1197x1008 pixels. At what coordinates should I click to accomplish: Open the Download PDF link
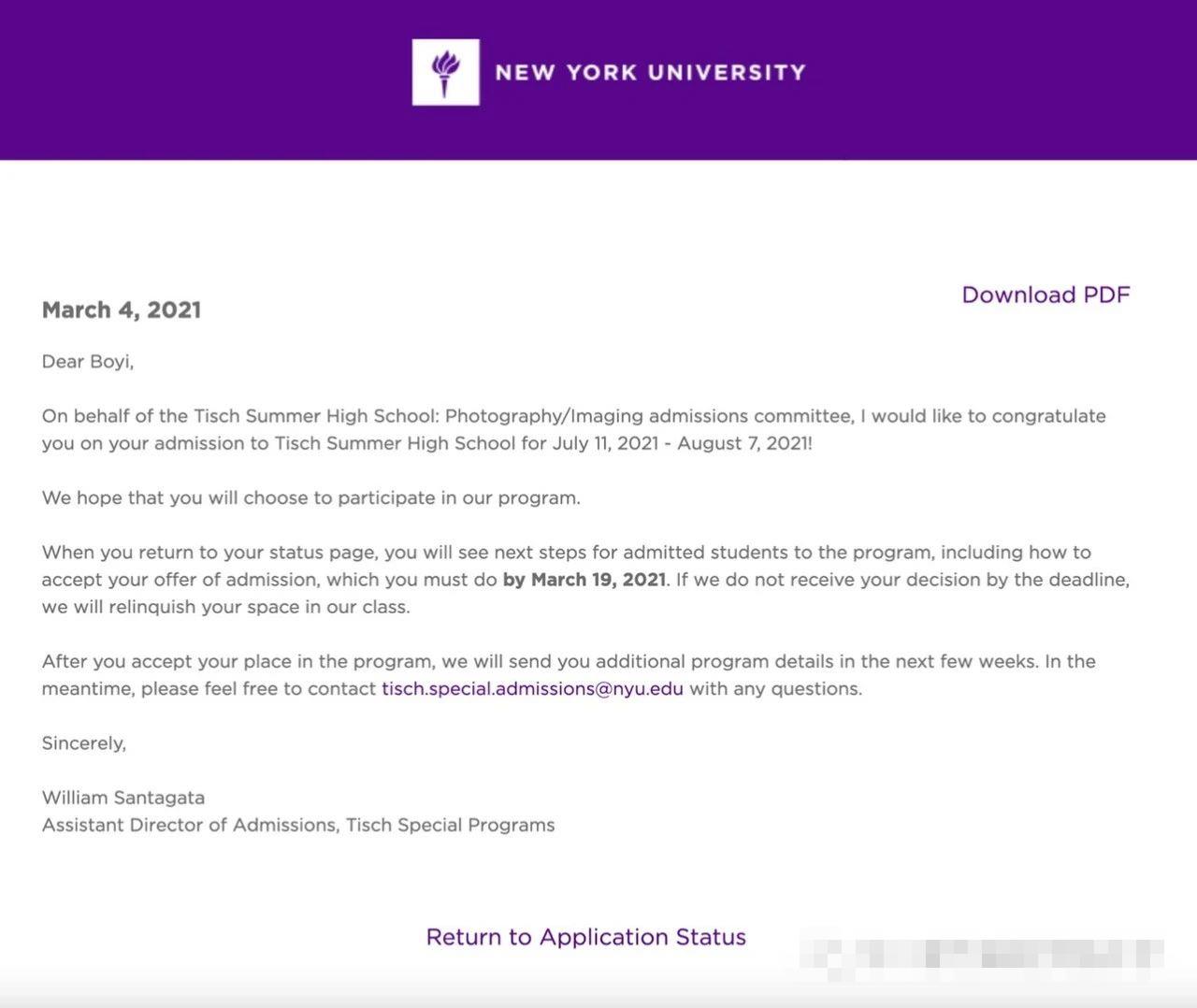tap(1046, 295)
